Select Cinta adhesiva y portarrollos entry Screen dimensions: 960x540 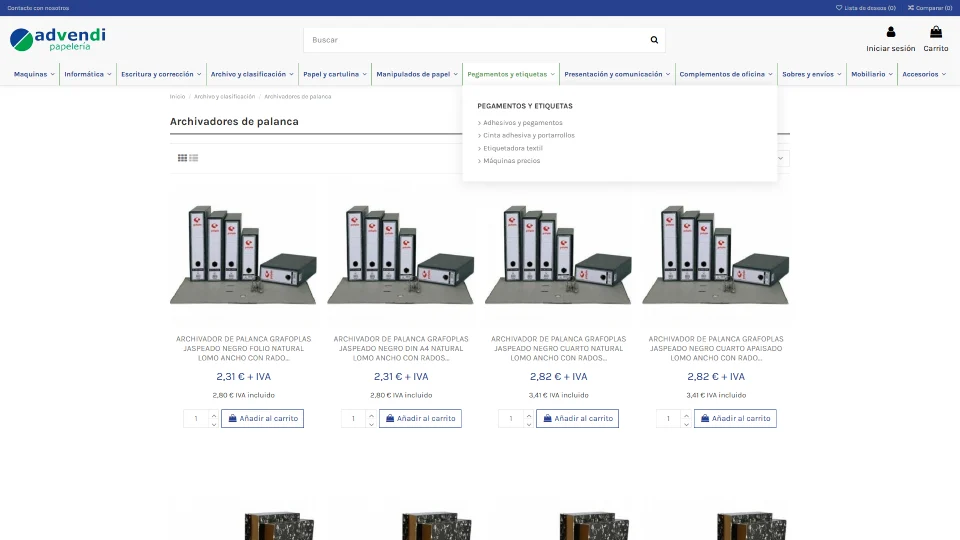(x=528, y=135)
